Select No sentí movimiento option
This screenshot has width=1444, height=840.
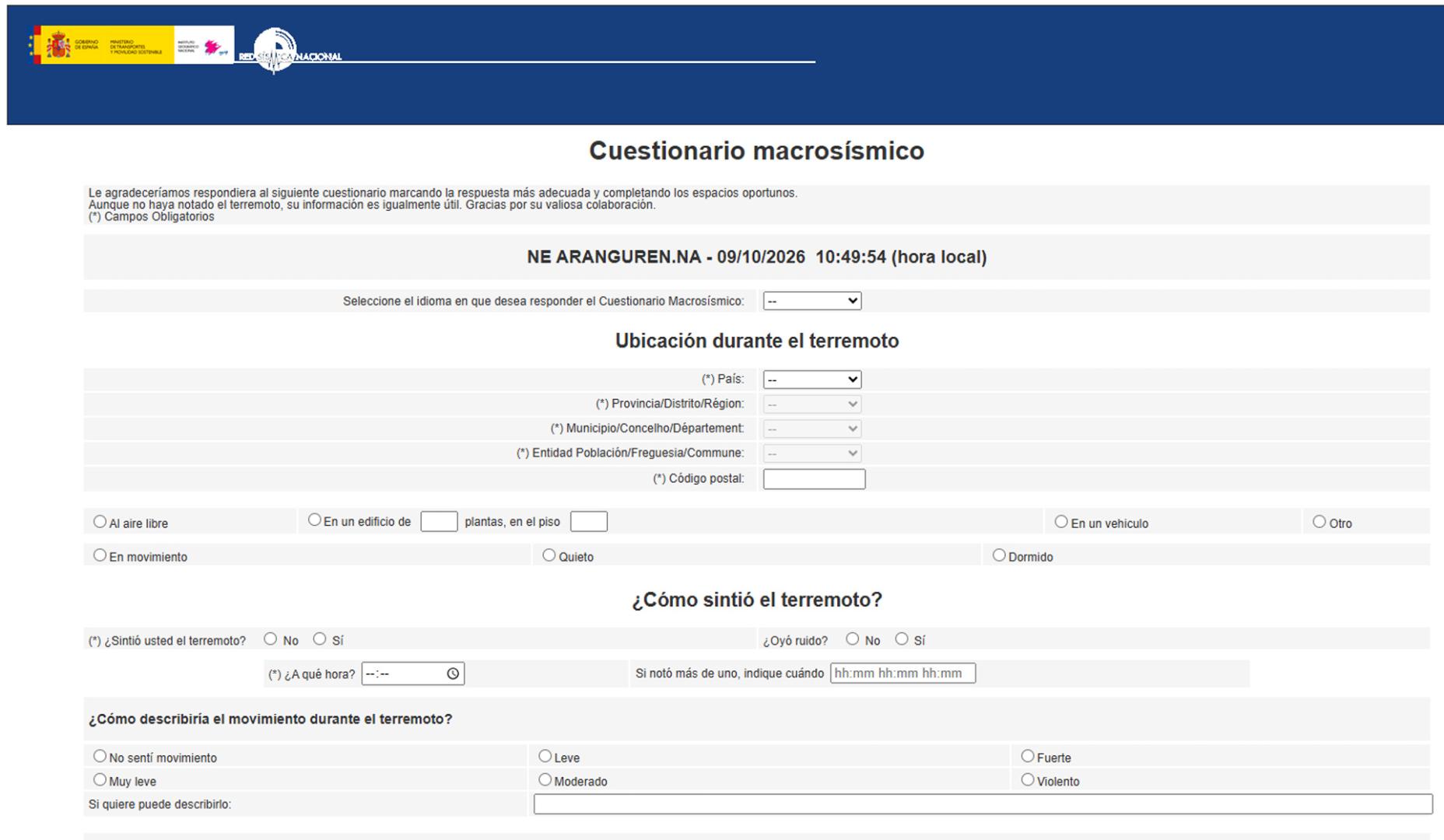pyautogui.click(x=100, y=756)
